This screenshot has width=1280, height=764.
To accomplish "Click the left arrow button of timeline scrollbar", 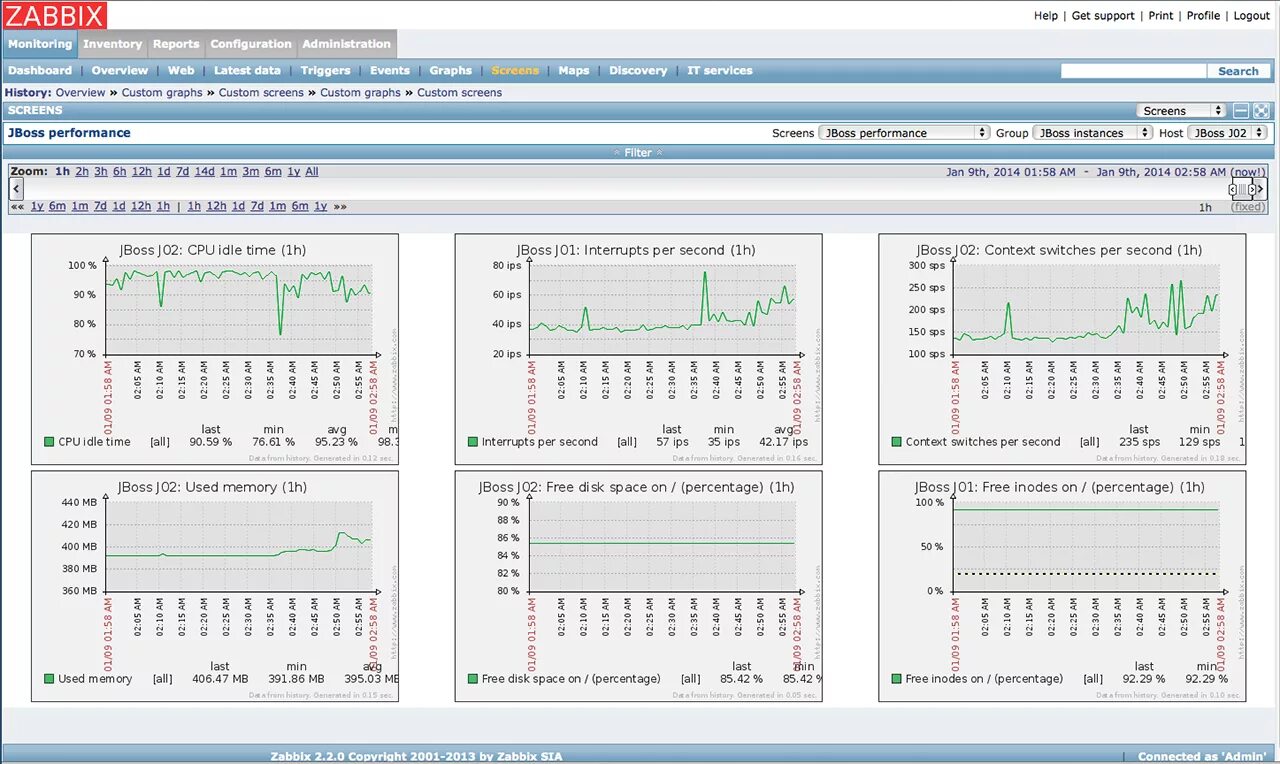I will pyautogui.click(x=16, y=189).
